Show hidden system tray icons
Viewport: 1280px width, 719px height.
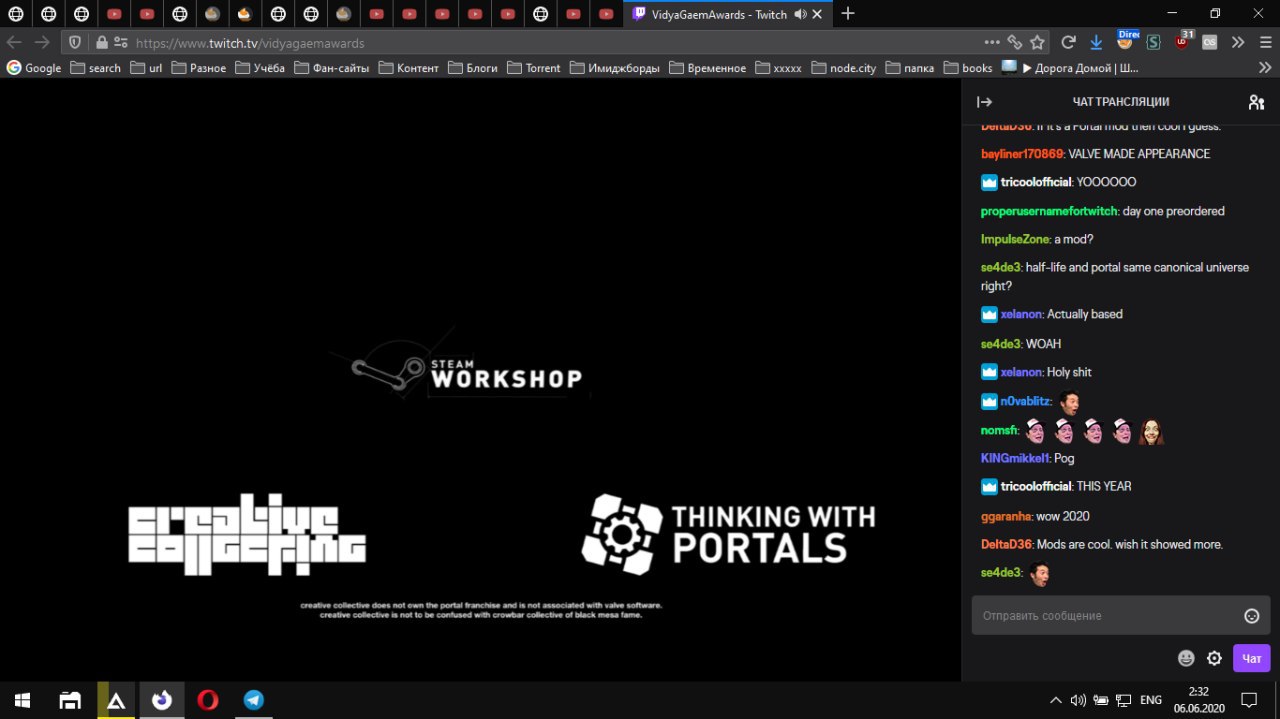coord(1055,700)
